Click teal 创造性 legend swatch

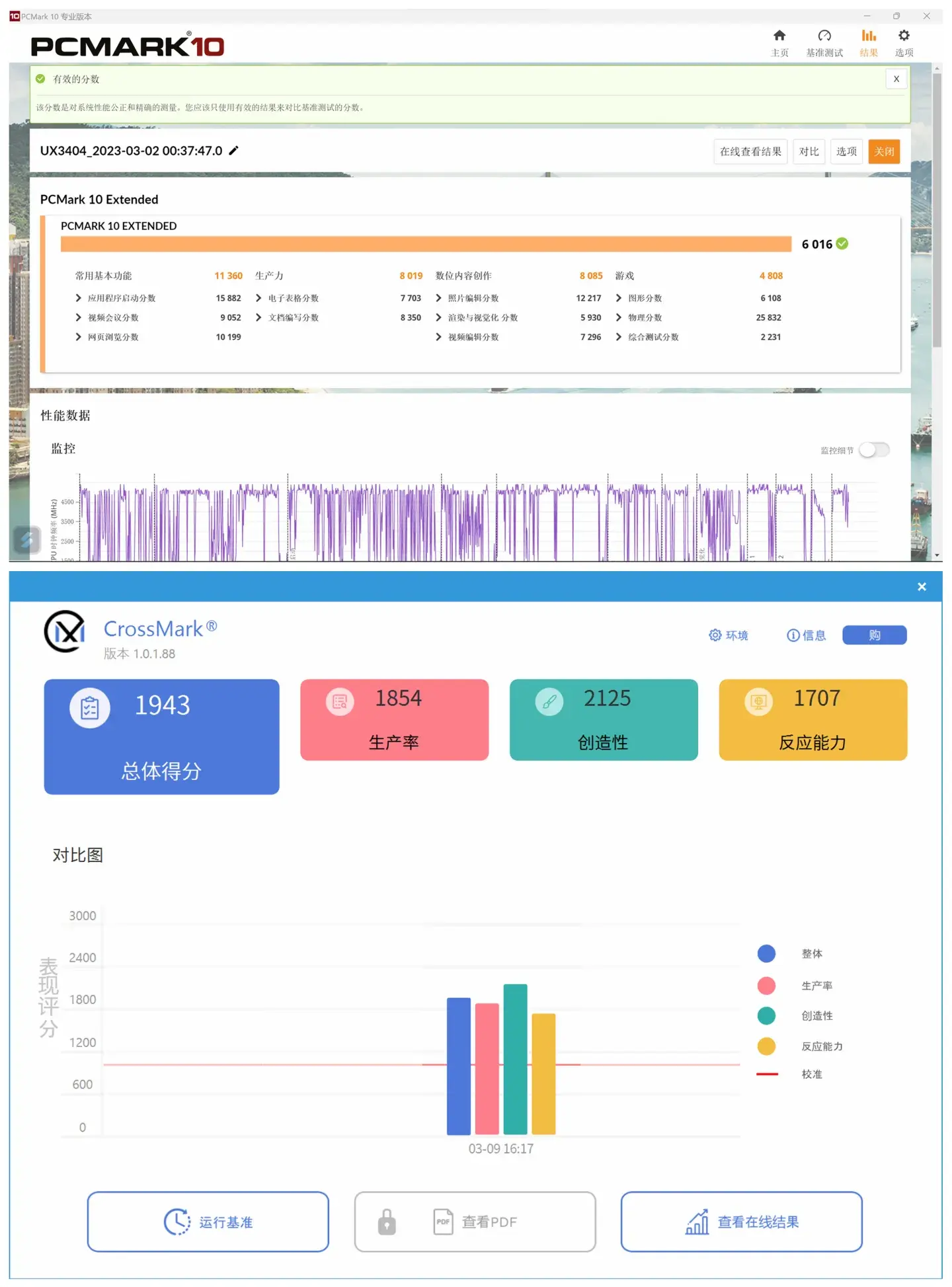pyautogui.click(x=766, y=1016)
